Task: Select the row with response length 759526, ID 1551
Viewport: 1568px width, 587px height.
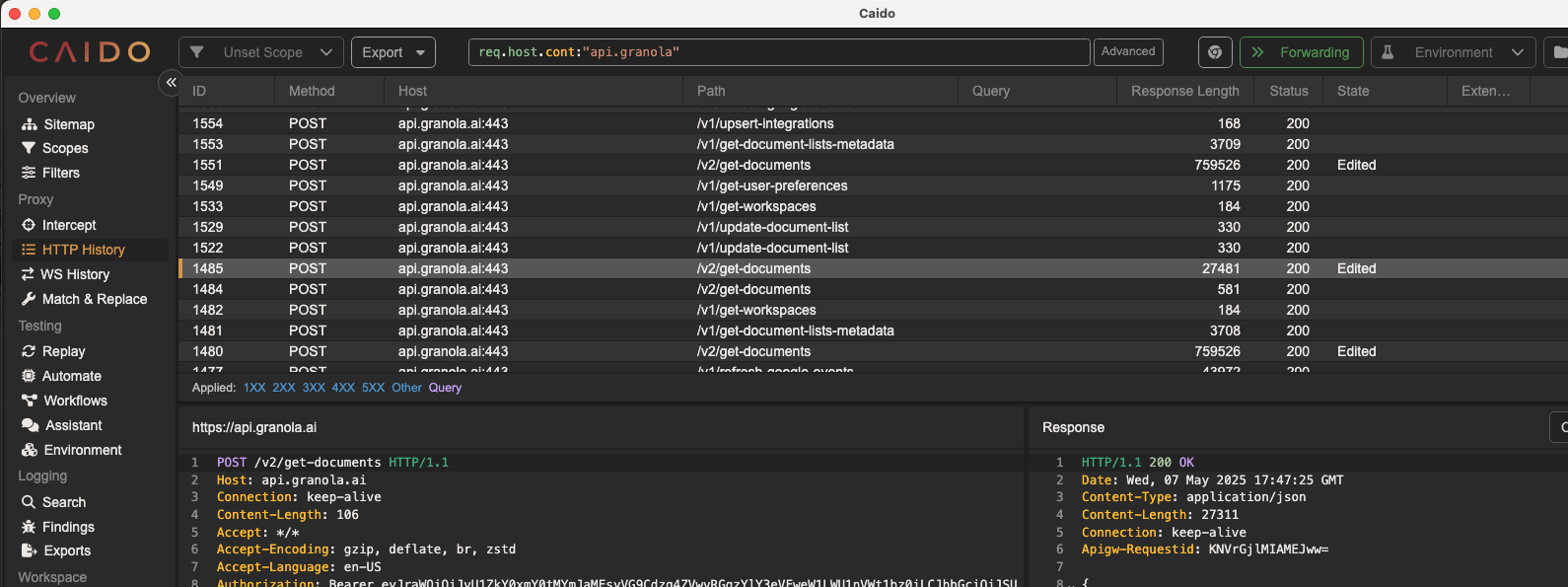Action: coord(873,165)
